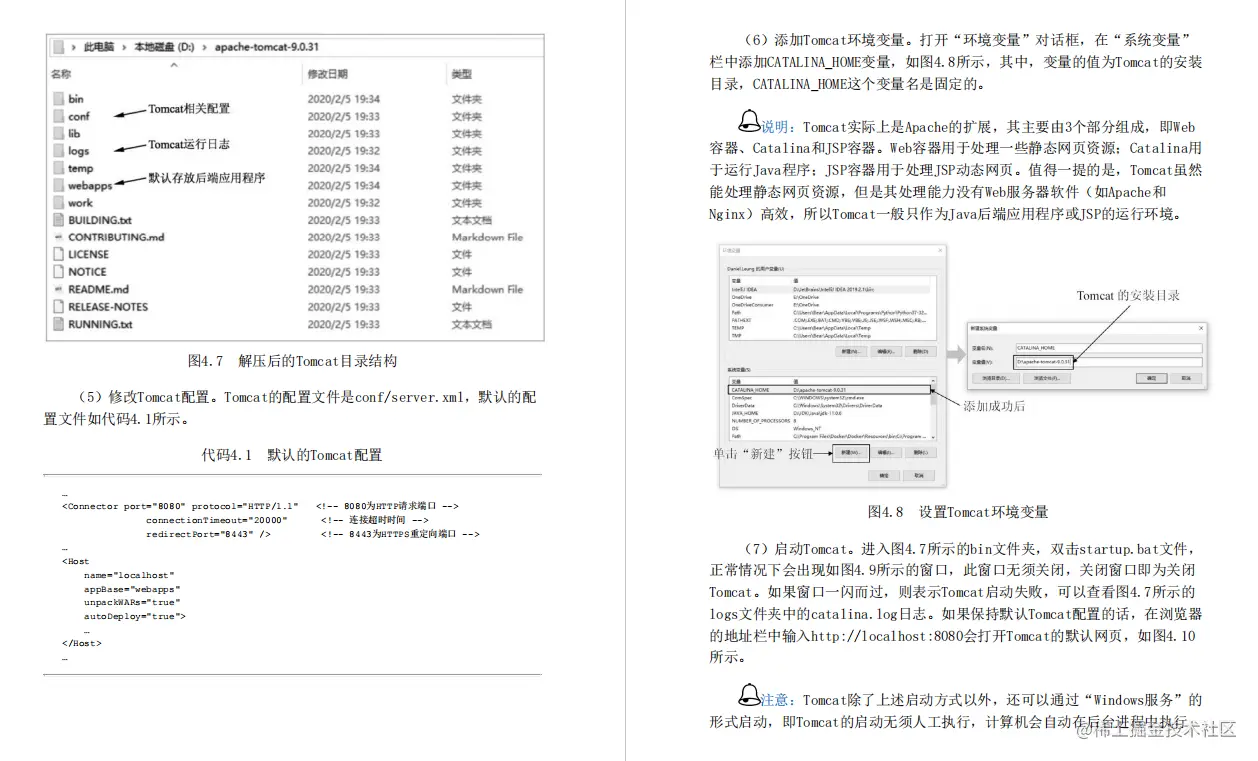Expand the chevron before 此电脑 in breadcrumb
Viewport: 1258px width, 761px height.
[x=75, y=47]
